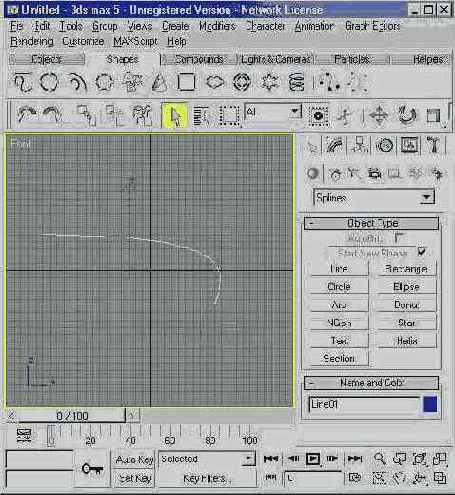Open the selection filter All dropdown

click(273, 112)
